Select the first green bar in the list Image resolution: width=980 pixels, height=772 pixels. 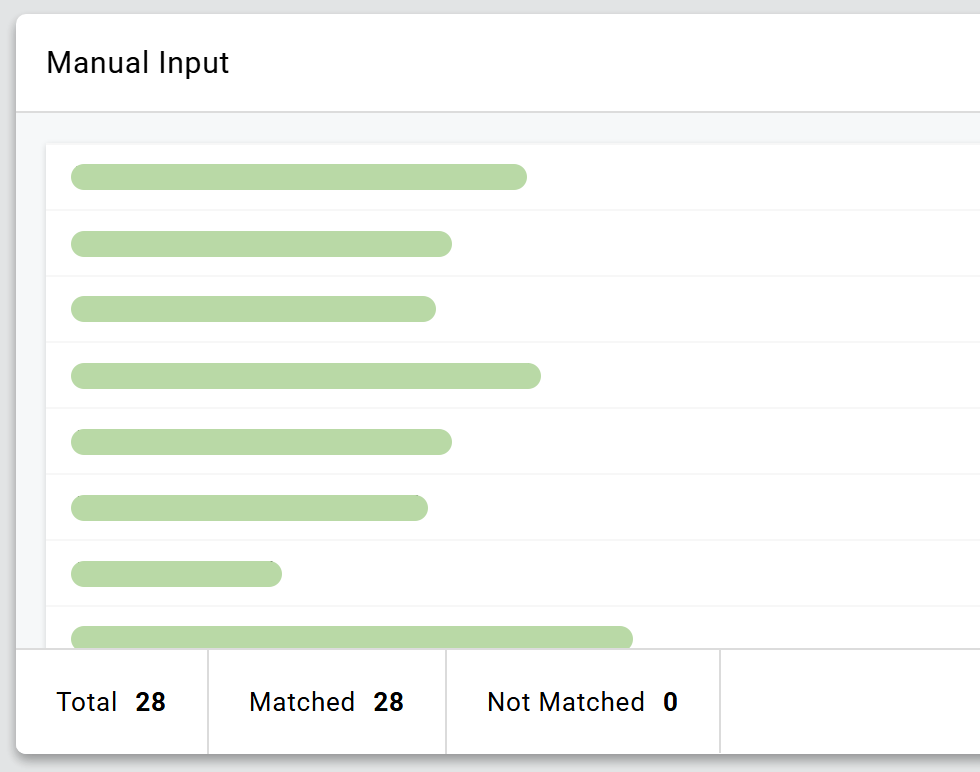click(x=298, y=177)
